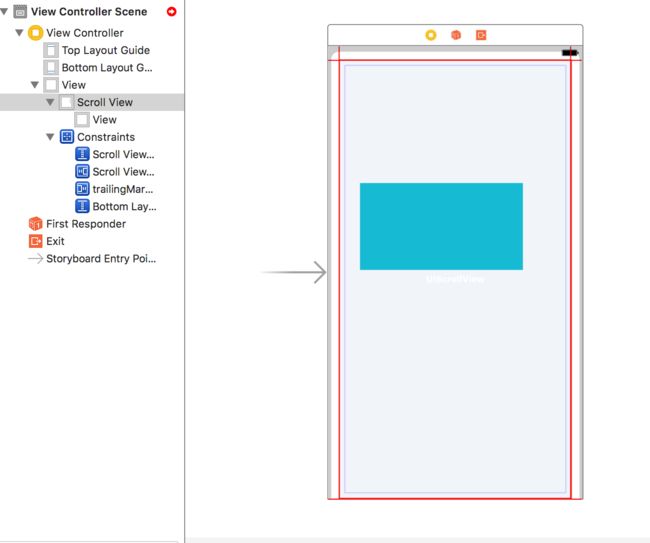
Task: Click the orange Exit icon in outline
Action: click(36, 241)
